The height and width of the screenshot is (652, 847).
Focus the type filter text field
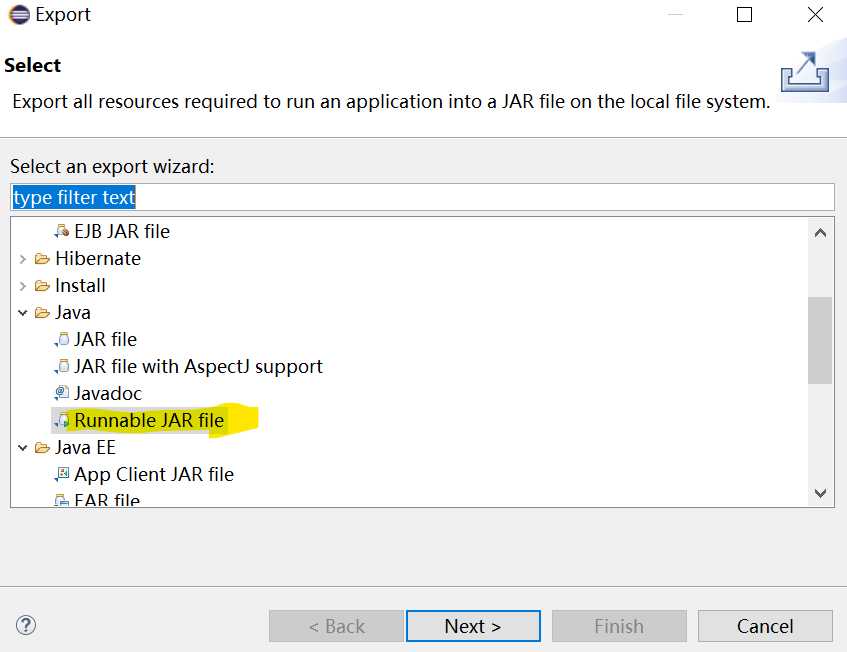422,197
